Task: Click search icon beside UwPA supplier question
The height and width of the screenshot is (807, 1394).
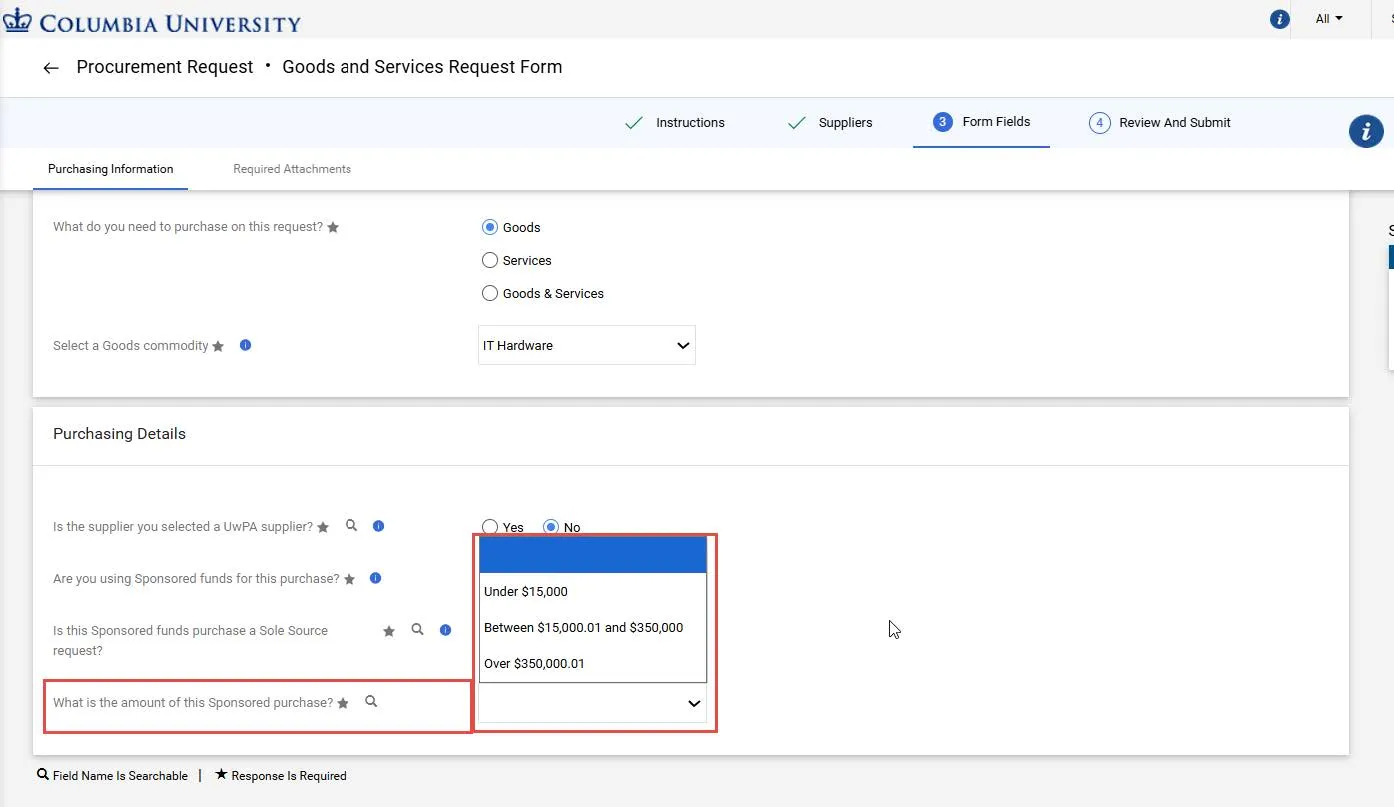Action: click(x=351, y=525)
